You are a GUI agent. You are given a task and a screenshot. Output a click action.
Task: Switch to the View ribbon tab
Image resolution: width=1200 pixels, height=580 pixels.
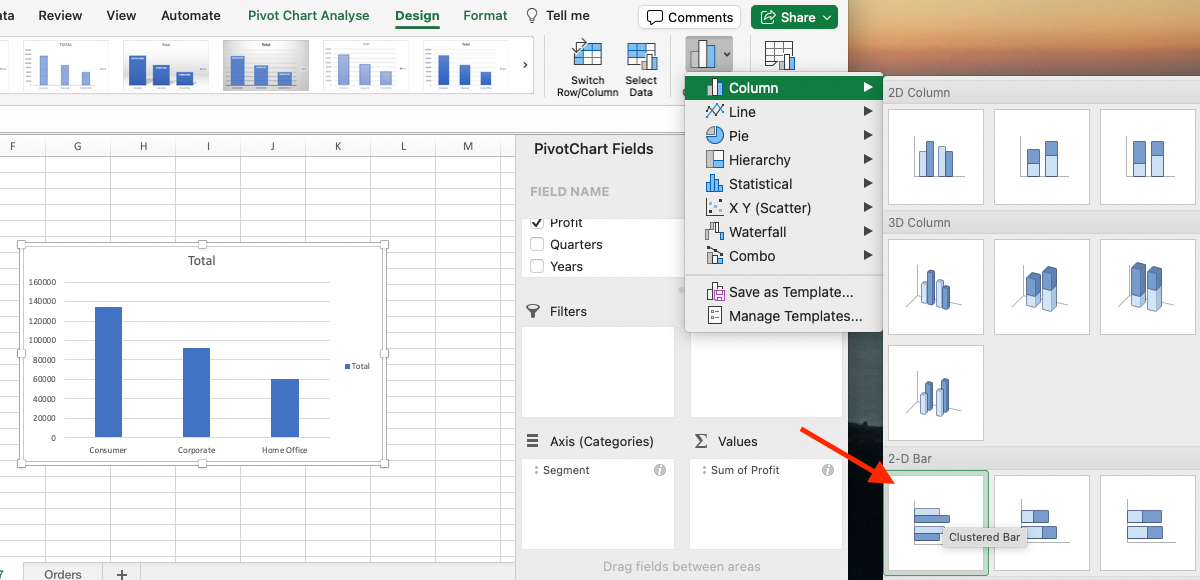coord(121,16)
